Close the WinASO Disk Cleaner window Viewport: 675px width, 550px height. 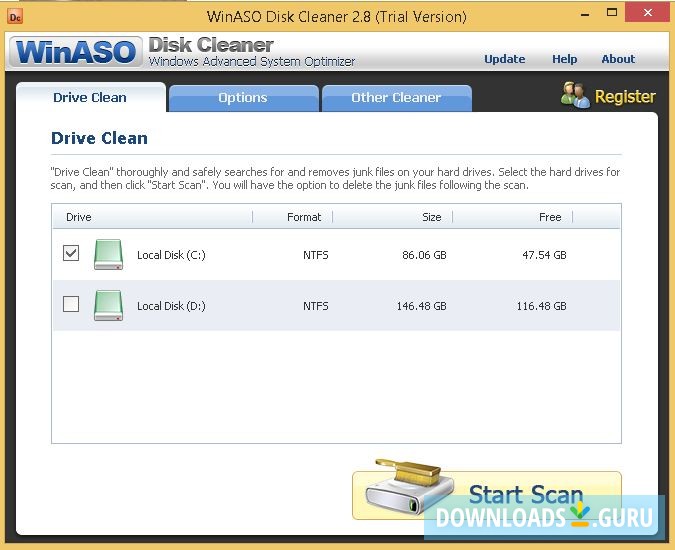click(647, 12)
